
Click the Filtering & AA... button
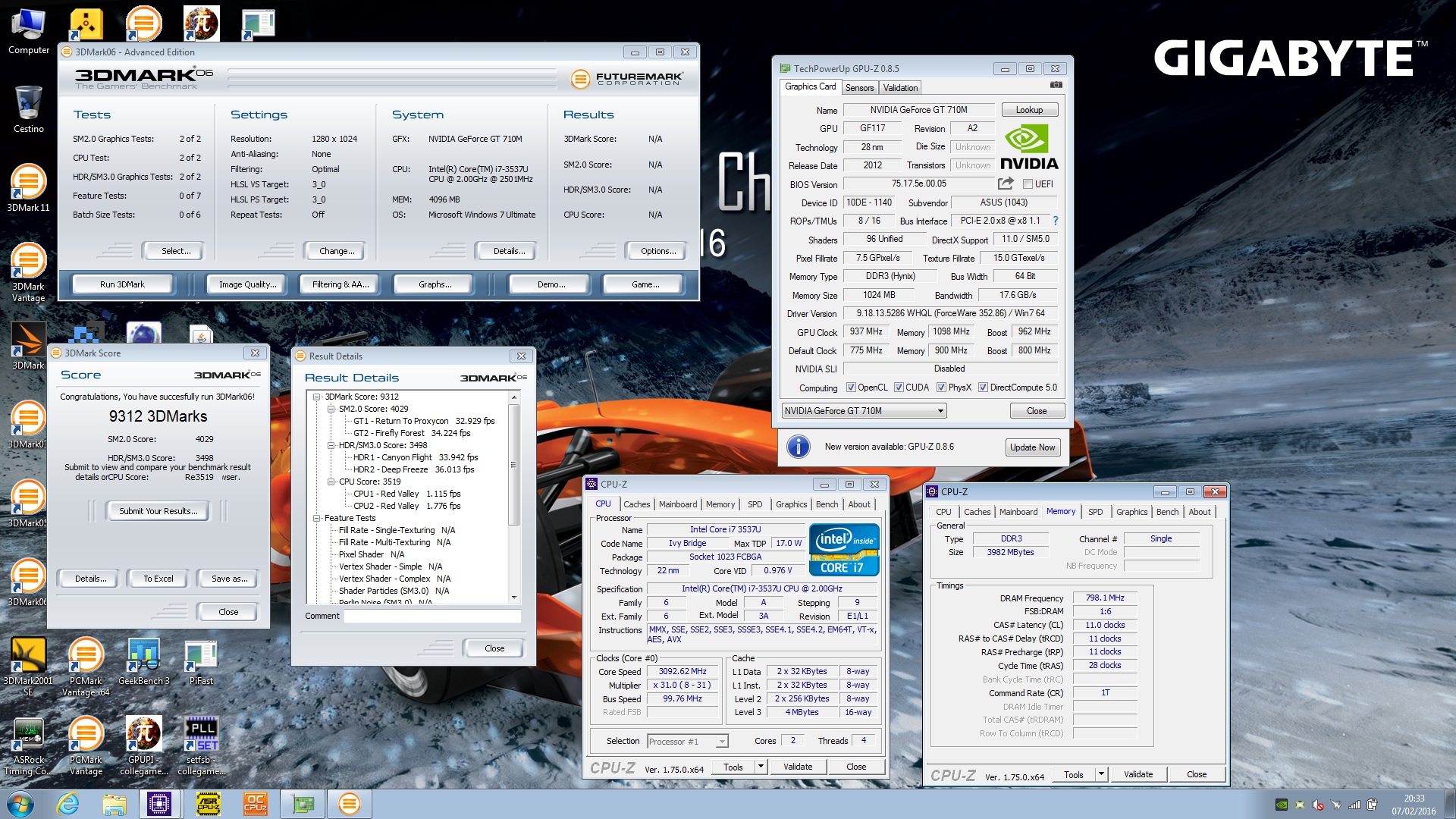(340, 284)
